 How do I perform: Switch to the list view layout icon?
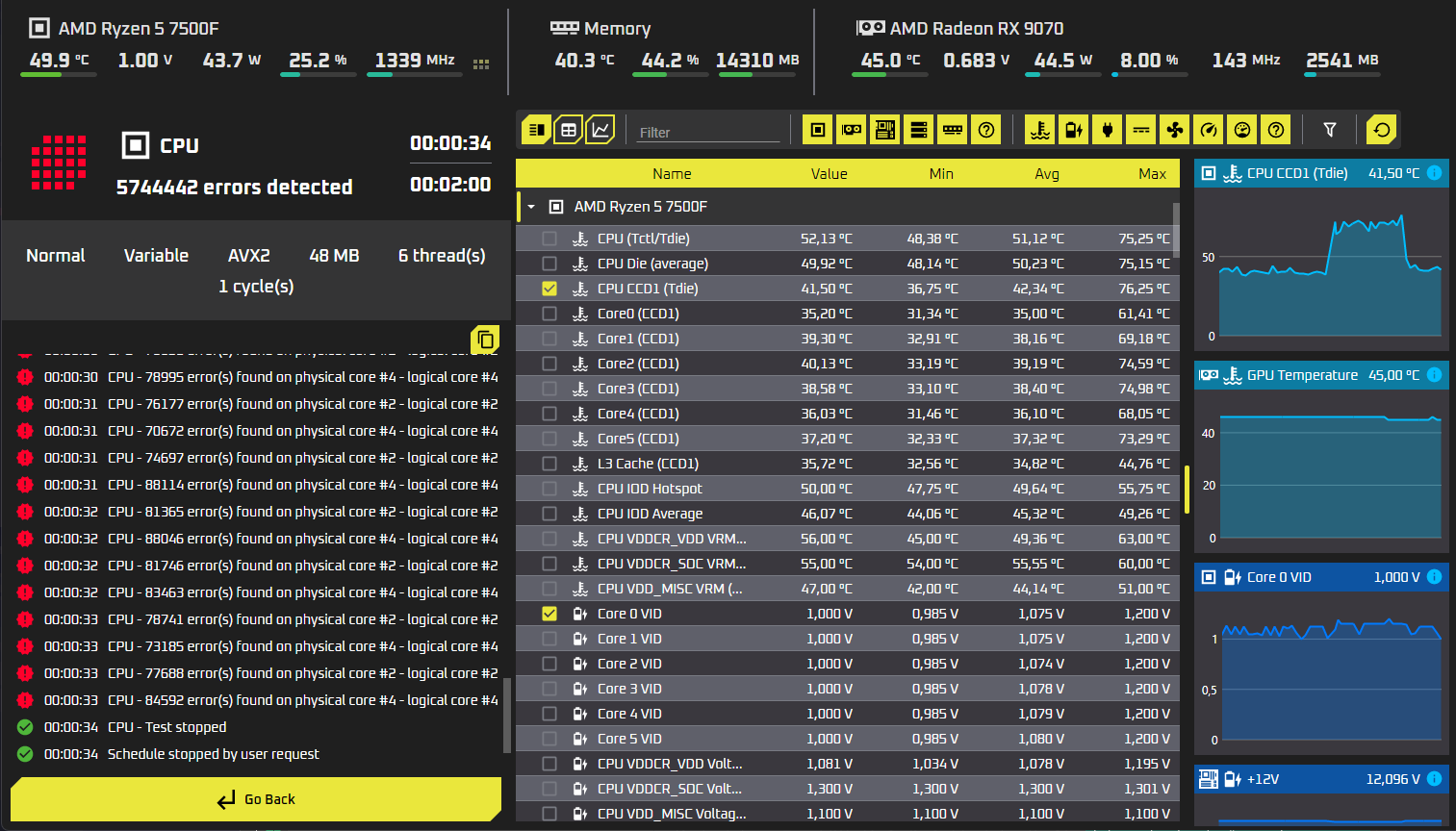(536, 130)
